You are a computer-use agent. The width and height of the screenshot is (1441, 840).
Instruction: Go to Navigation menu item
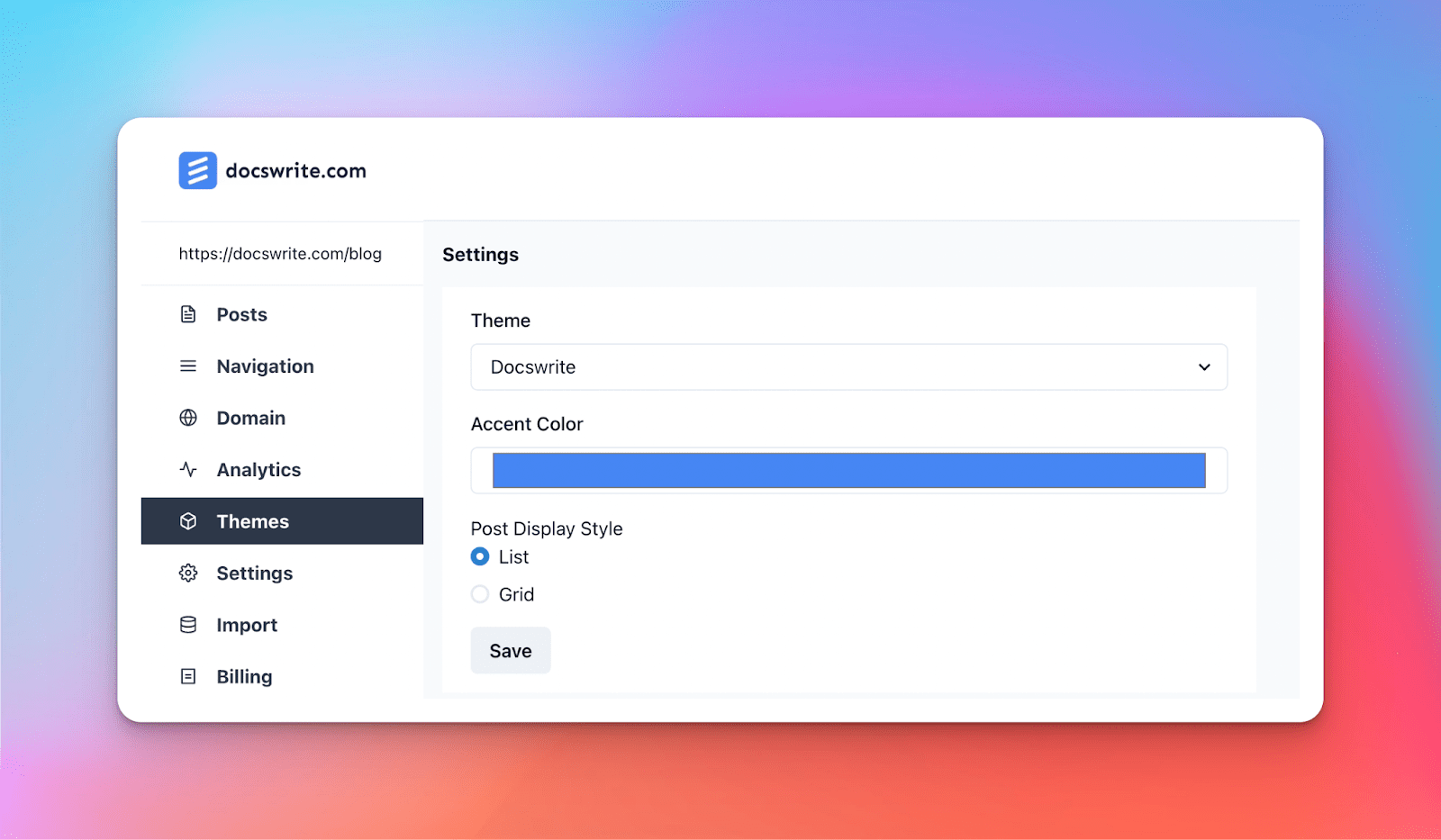click(282, 366)
